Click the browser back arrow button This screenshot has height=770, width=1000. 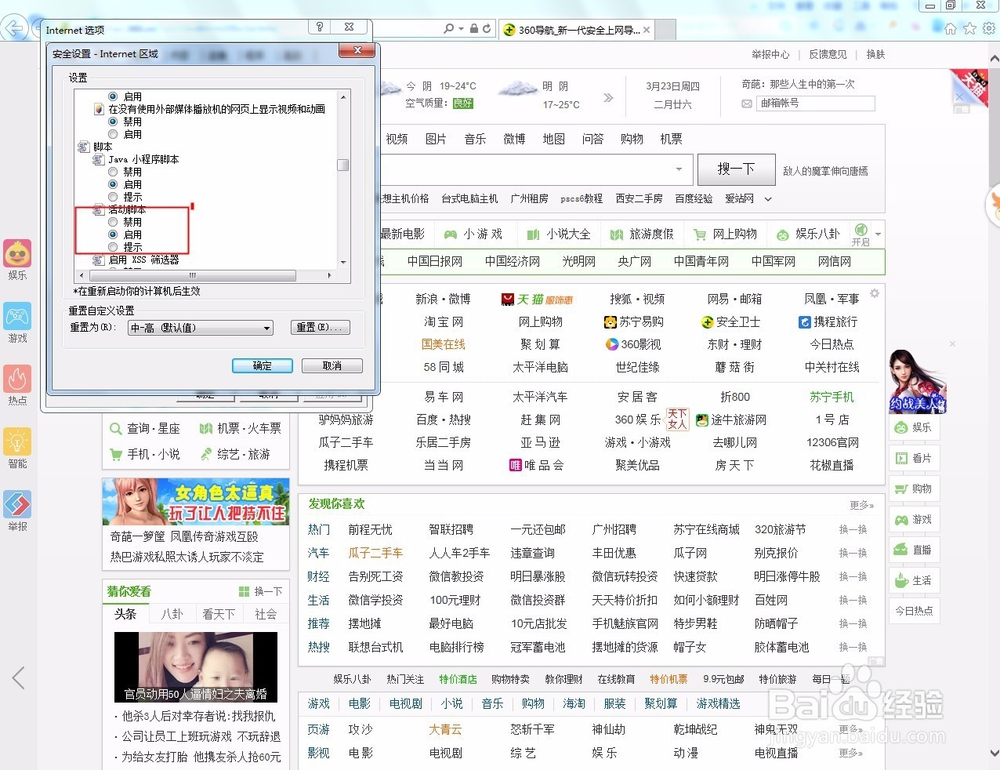(x=14, y=28)
